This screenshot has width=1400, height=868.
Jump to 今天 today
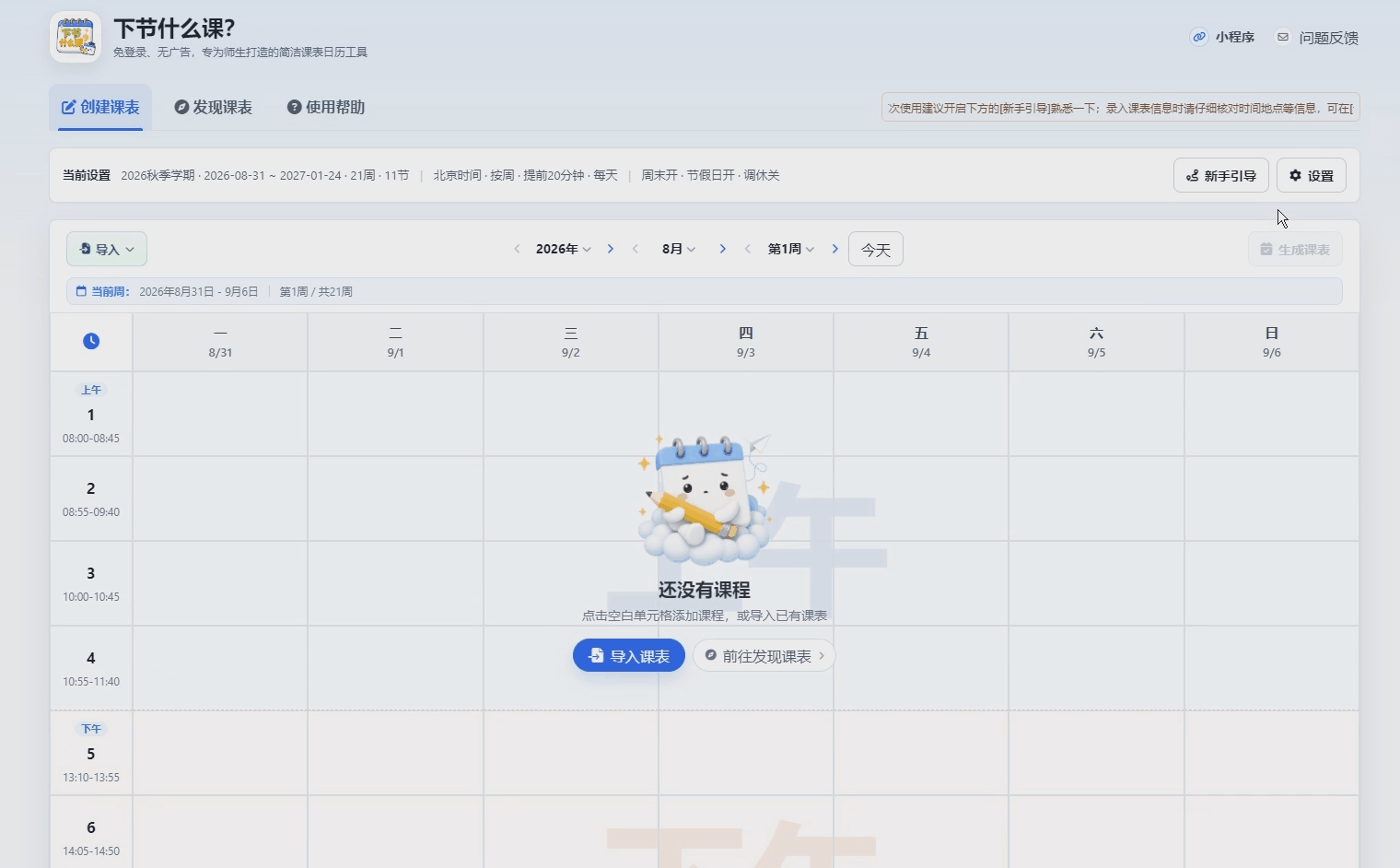[876, 249]
